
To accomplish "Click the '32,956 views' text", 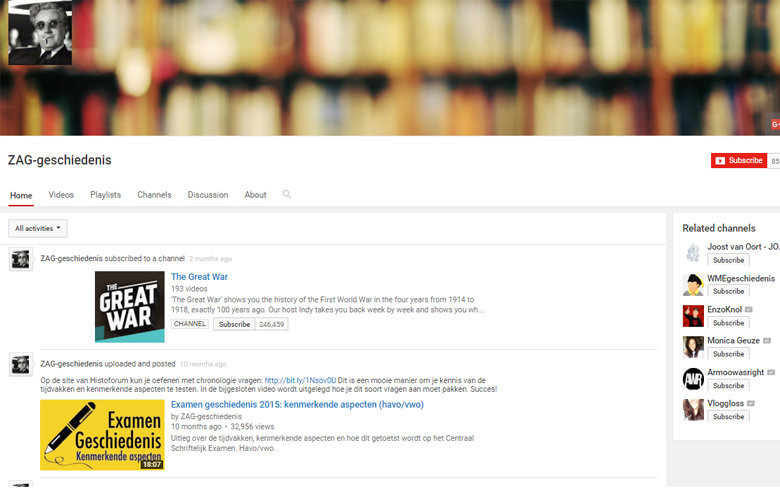I will coord(252,427).
